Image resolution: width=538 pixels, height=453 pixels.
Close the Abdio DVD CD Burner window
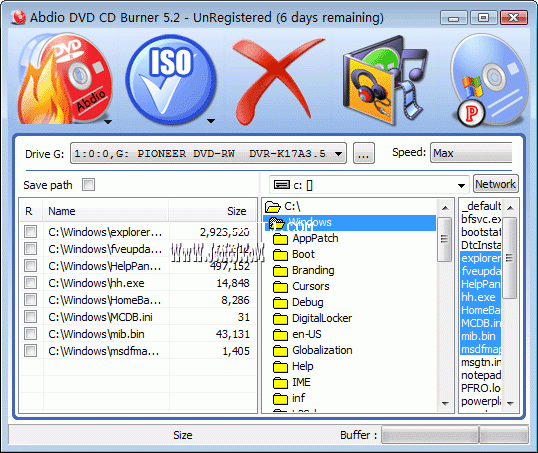514,18
